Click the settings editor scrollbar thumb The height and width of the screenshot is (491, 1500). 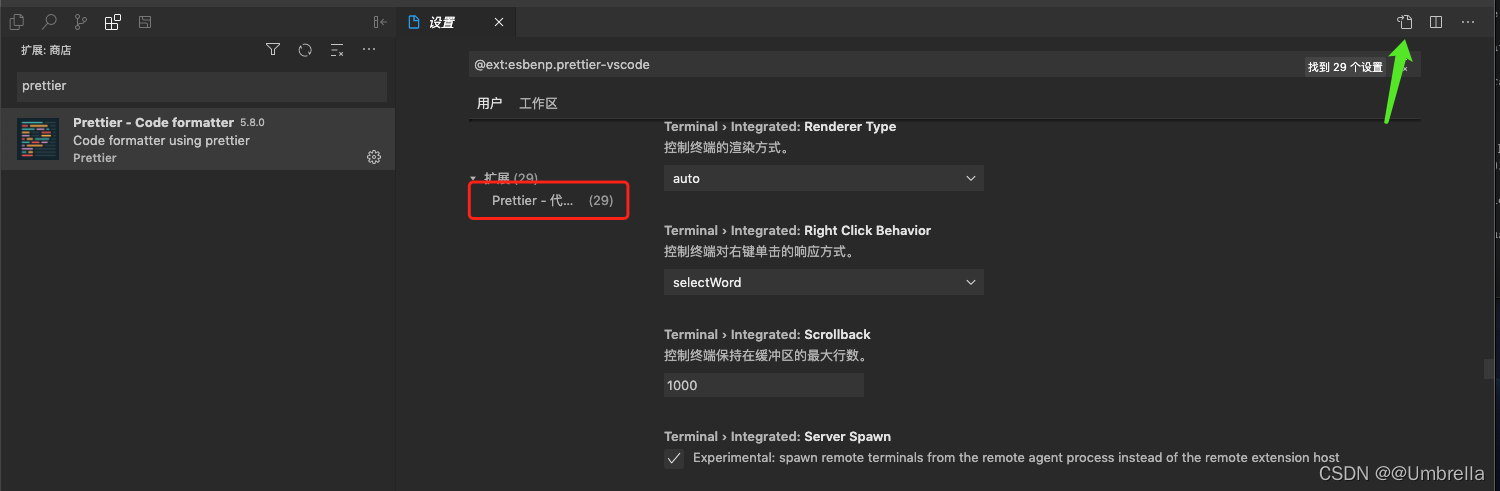[x=1489, y=369]
